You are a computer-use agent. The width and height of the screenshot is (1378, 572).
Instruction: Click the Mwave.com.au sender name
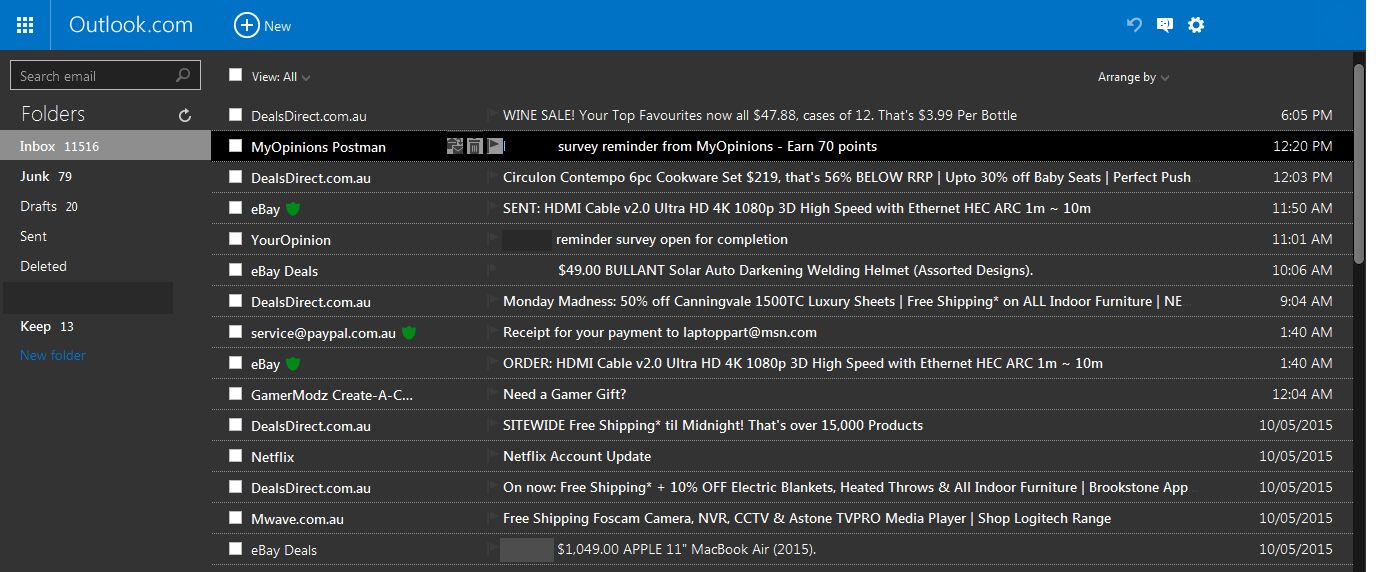[298, 519]
